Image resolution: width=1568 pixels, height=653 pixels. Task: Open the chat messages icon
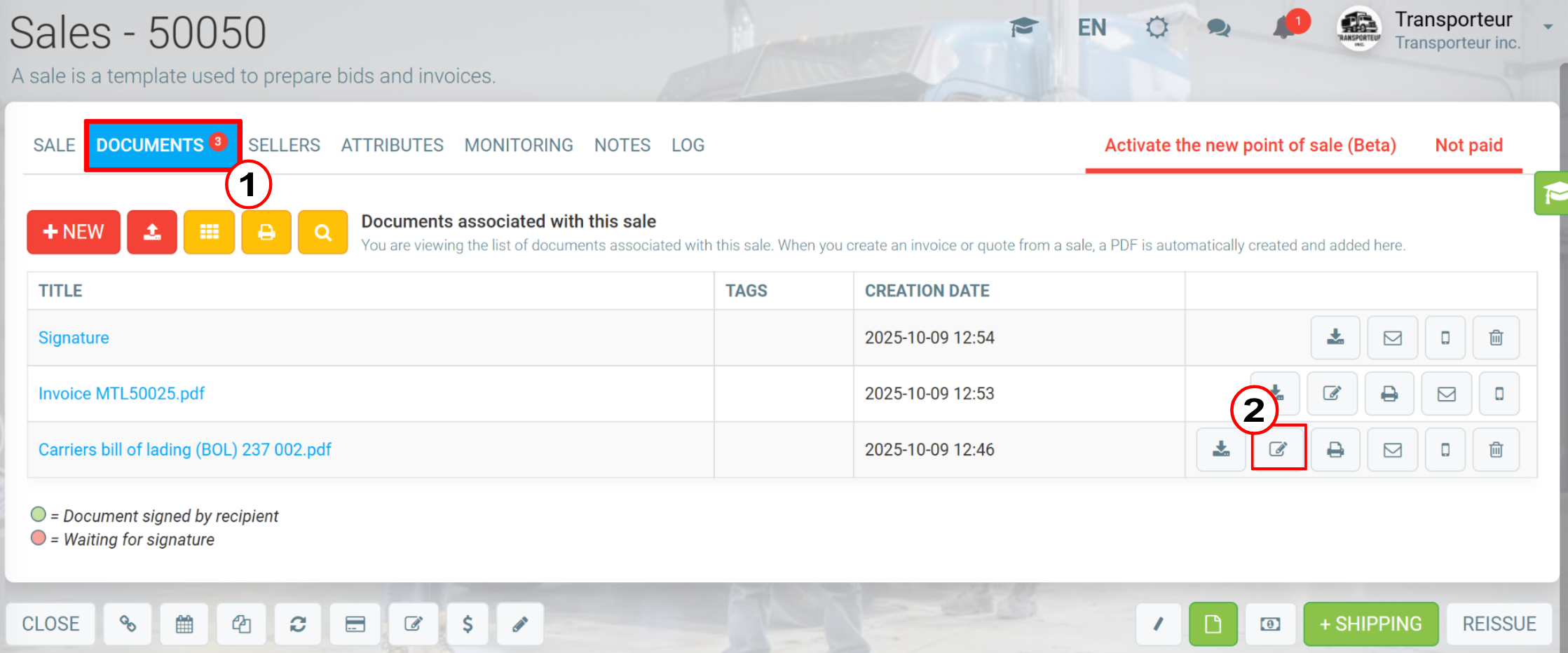point(1219,28)
